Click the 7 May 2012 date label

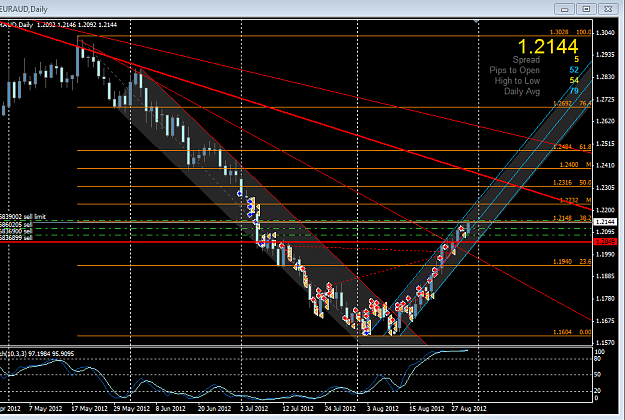coord(45,409)
